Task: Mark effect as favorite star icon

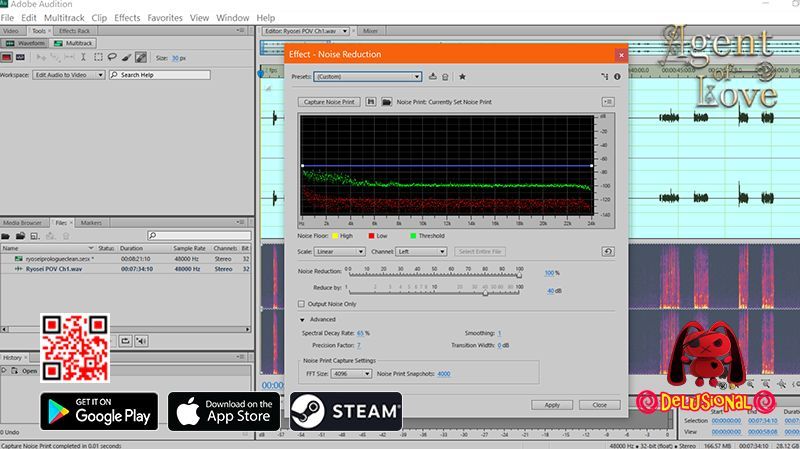Action: tap(462, 77)
